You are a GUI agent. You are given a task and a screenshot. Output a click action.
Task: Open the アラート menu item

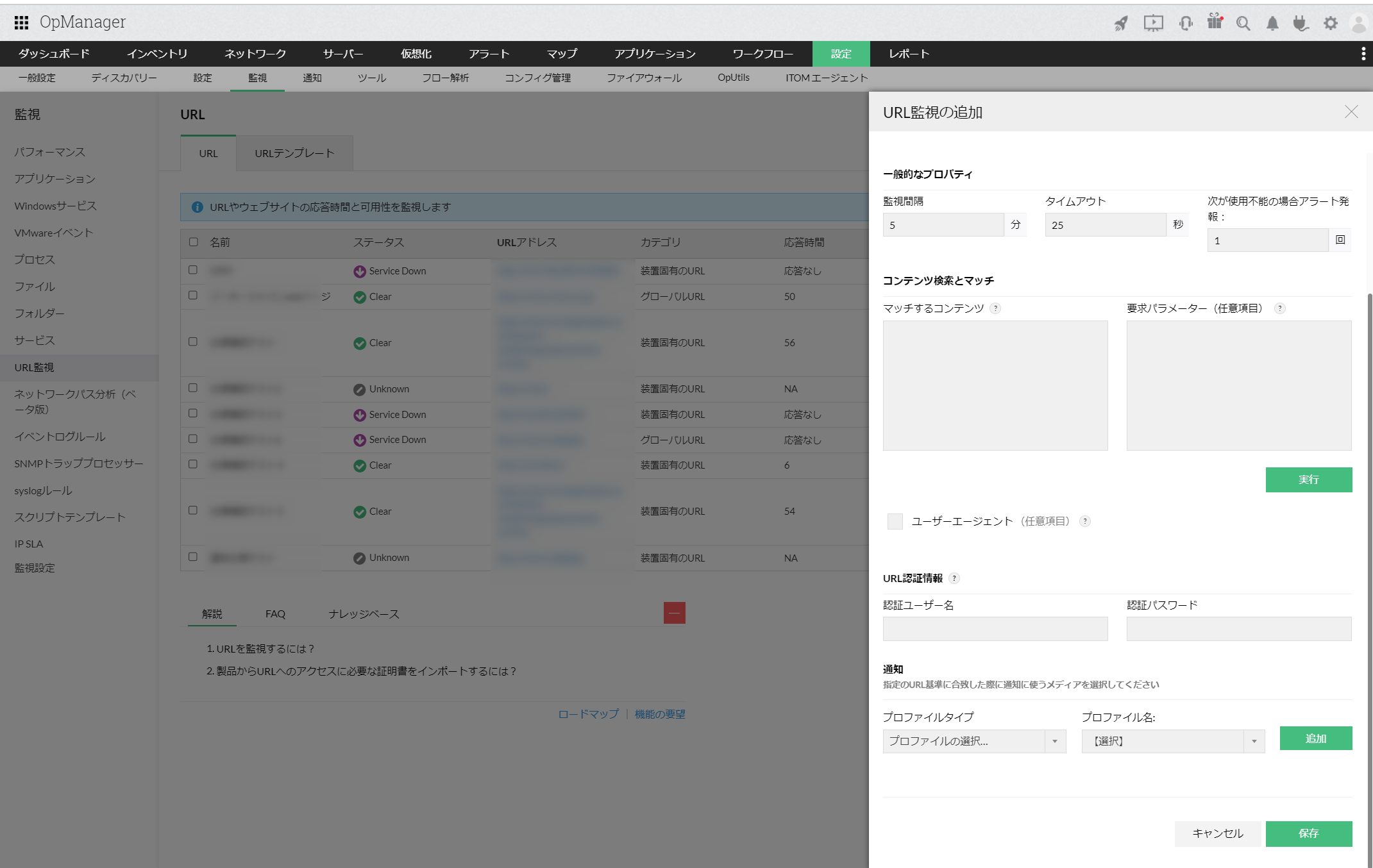point(489,54)
